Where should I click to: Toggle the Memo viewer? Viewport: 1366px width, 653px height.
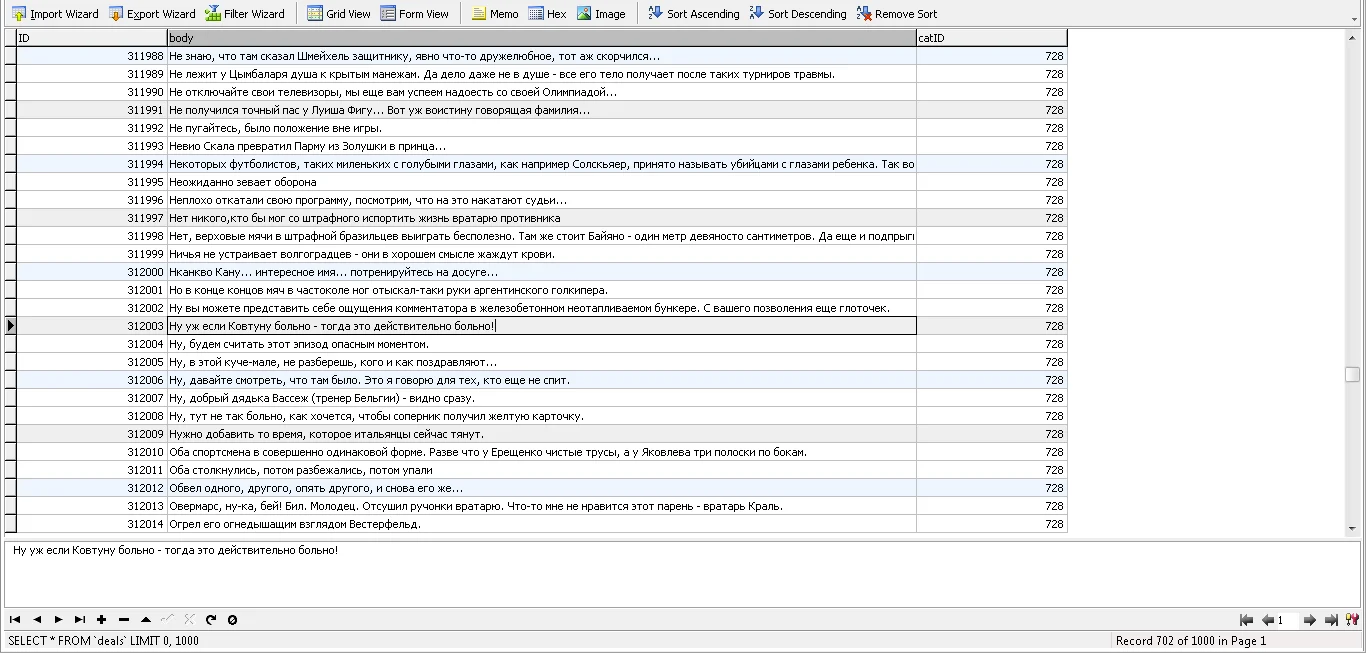[495, 13]
